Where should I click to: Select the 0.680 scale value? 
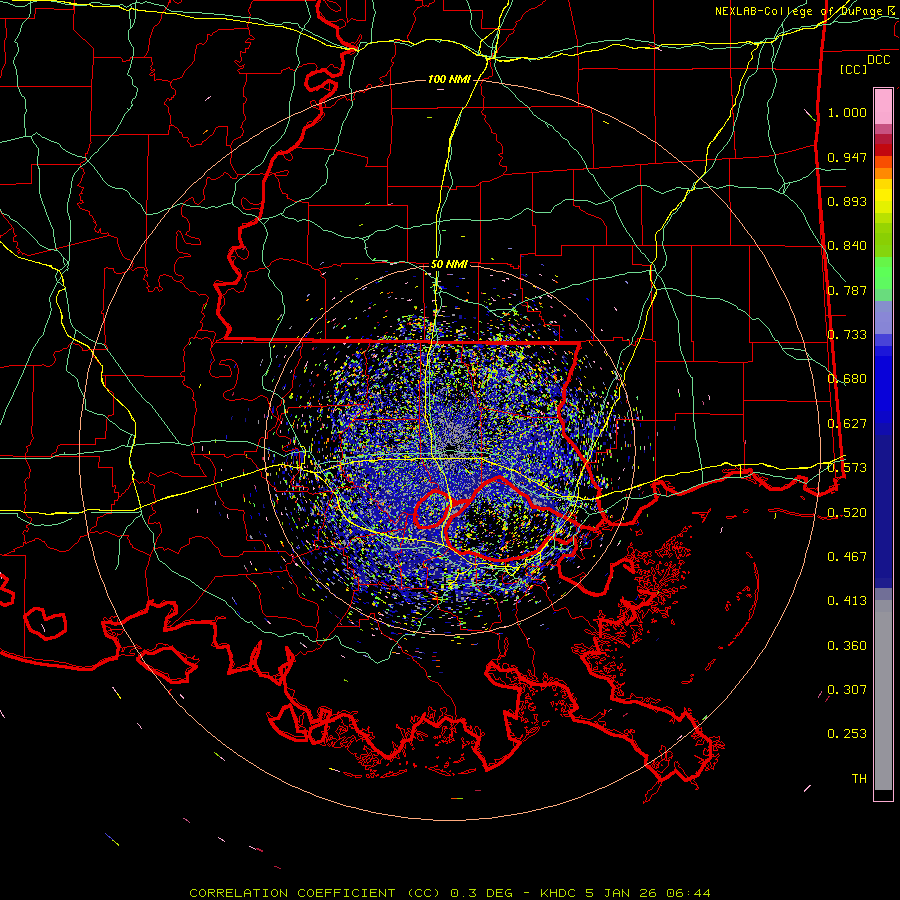[847, 379]
